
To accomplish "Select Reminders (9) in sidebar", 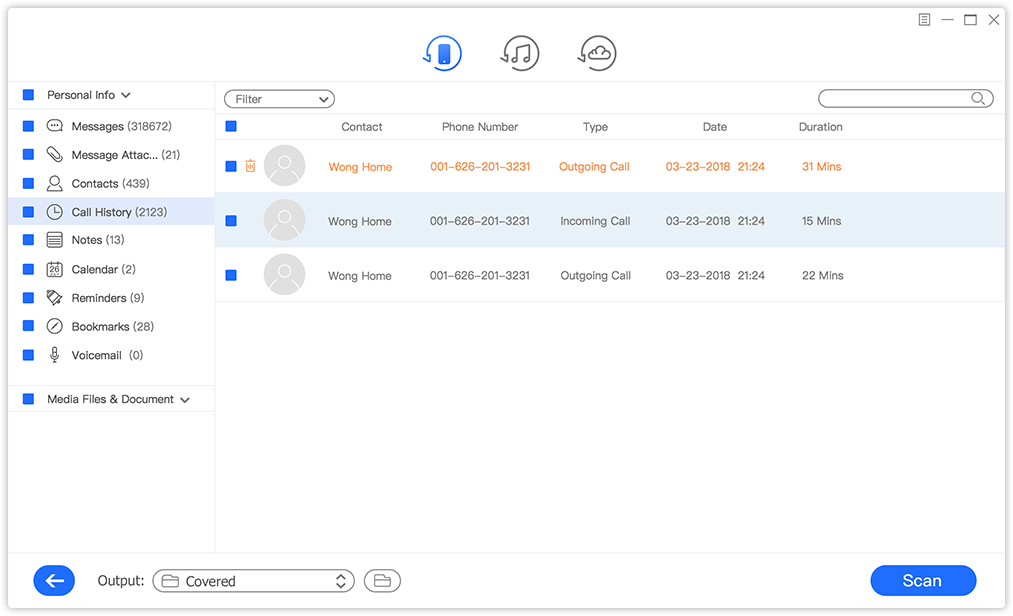I will 108,298.
